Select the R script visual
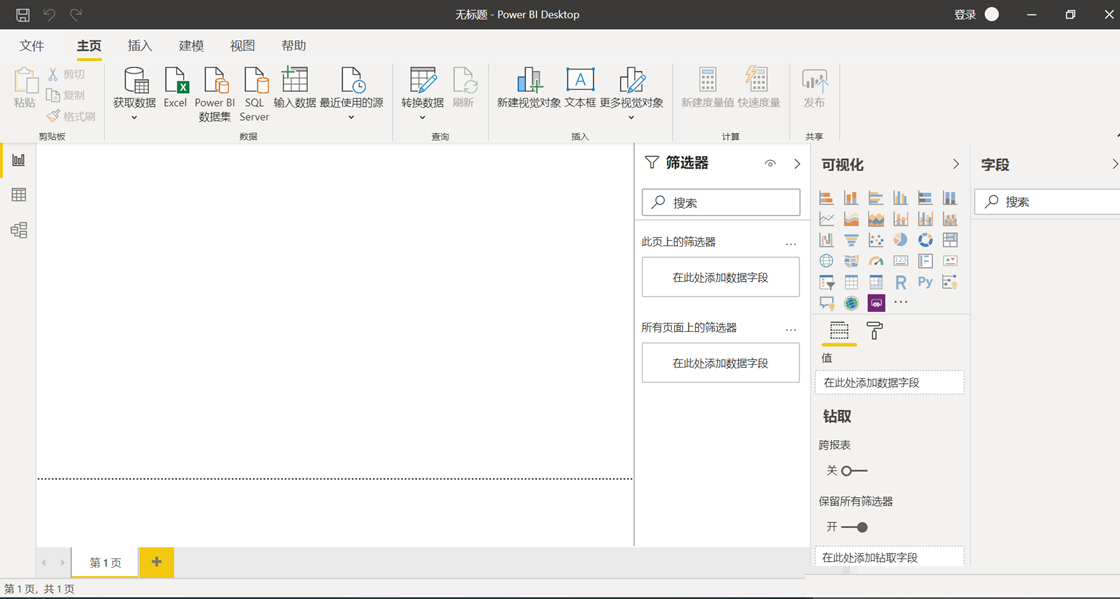The width and height of the screenshot is (1120, 599). pyautogui.click(x=901, y=282)
